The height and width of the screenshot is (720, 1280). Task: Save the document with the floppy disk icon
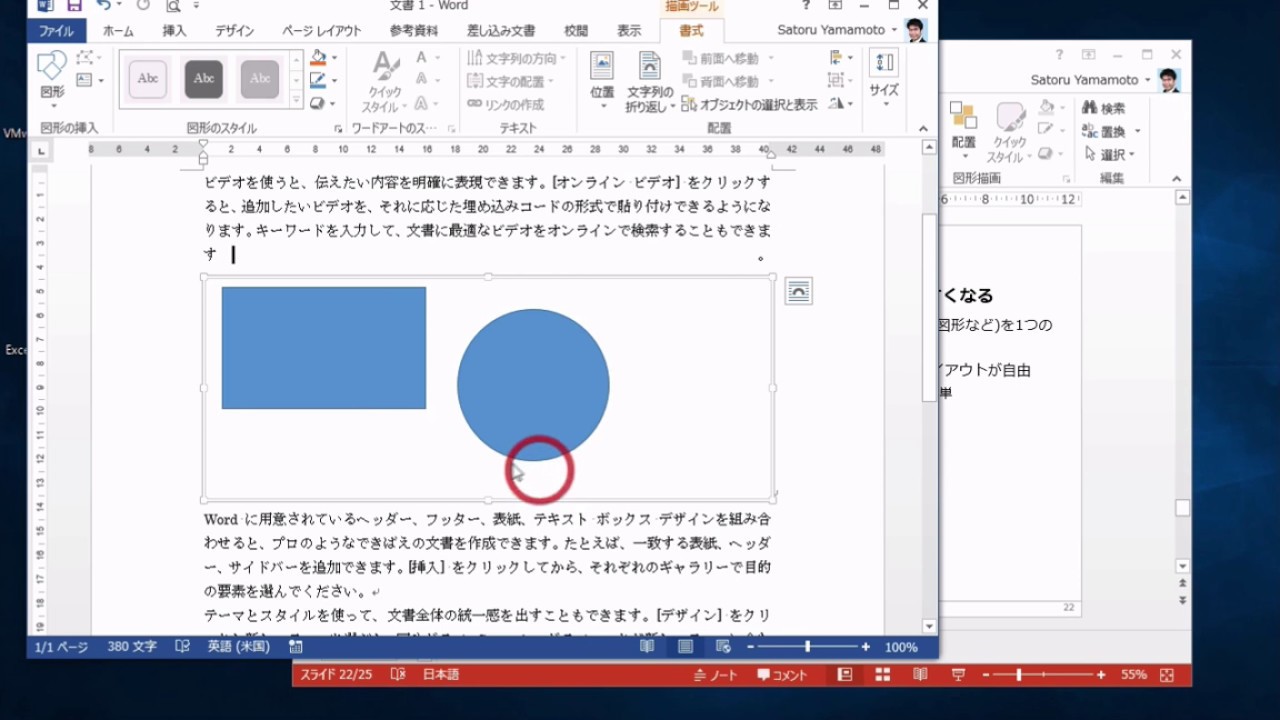(x=74, y=6)
